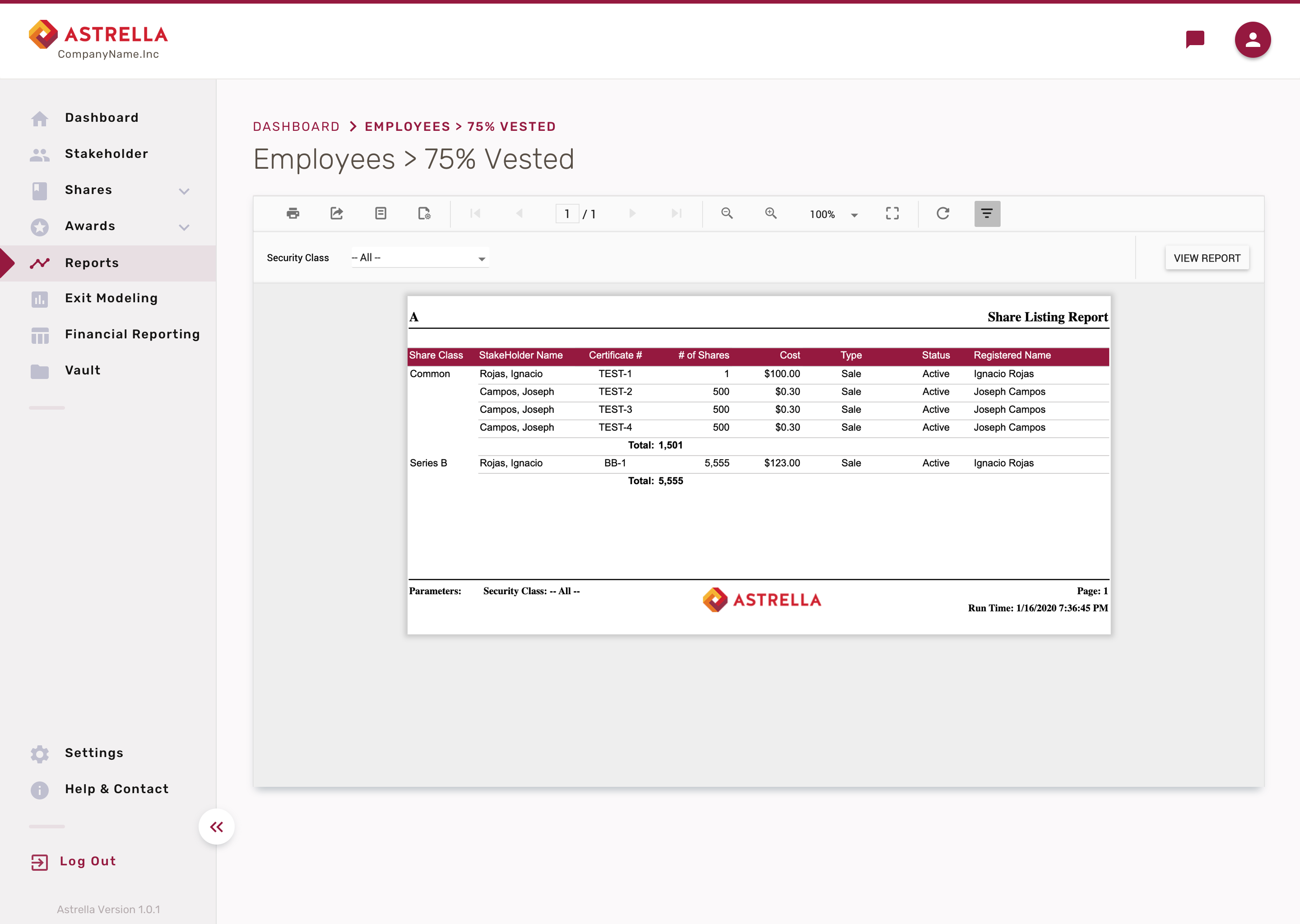Open page setup icon in toolbar

click(424, 213)
